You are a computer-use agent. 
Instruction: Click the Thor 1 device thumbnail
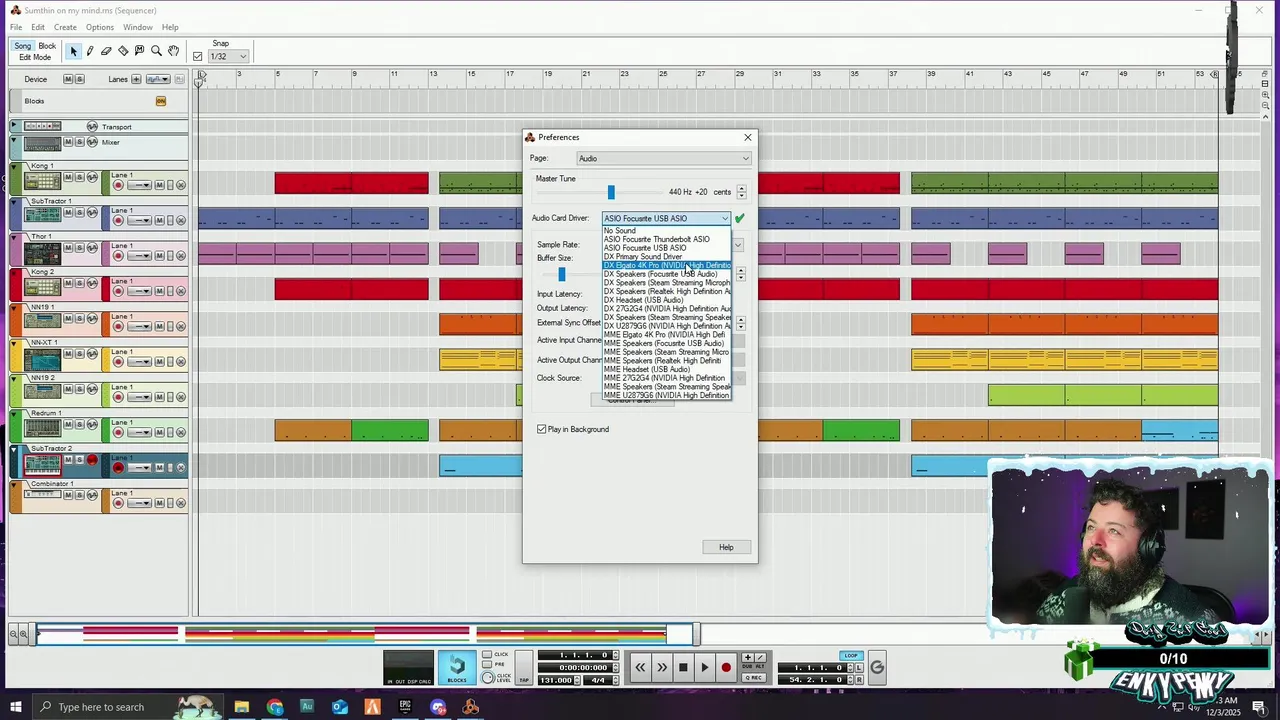click(x=42, y=252)
